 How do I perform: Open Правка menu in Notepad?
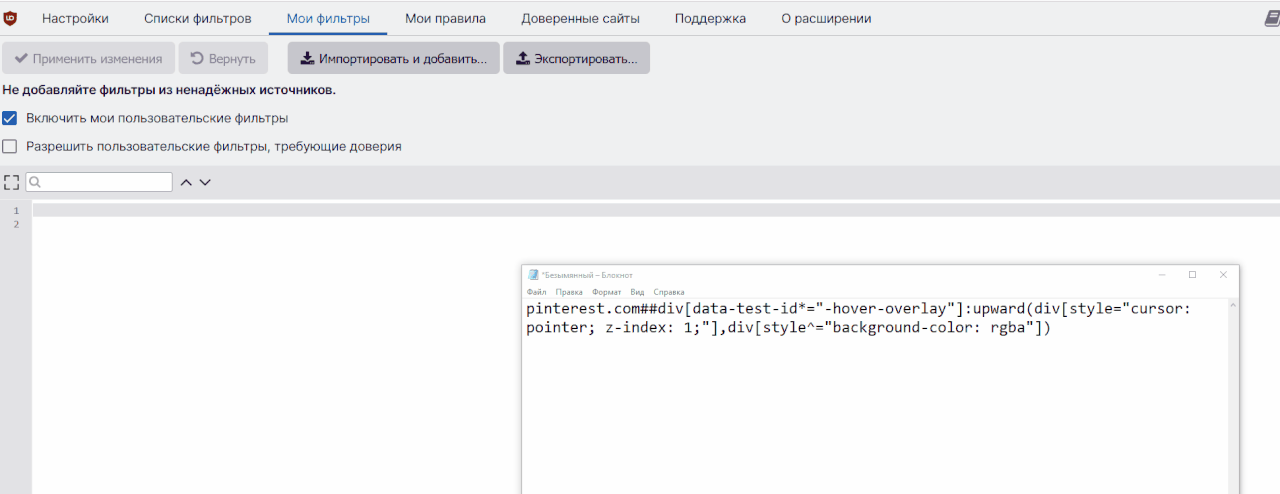coord(569,292)
